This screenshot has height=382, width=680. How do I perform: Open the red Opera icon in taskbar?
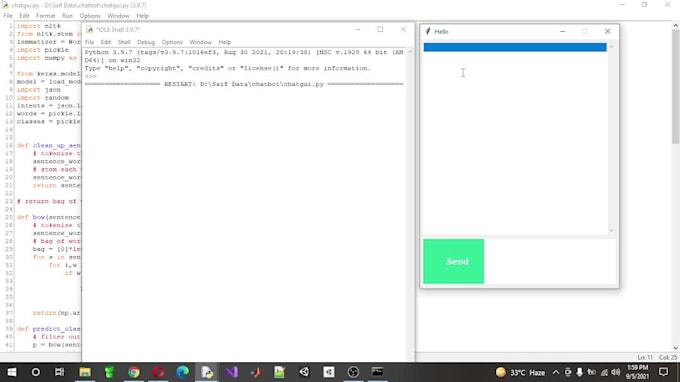[158, 372]
